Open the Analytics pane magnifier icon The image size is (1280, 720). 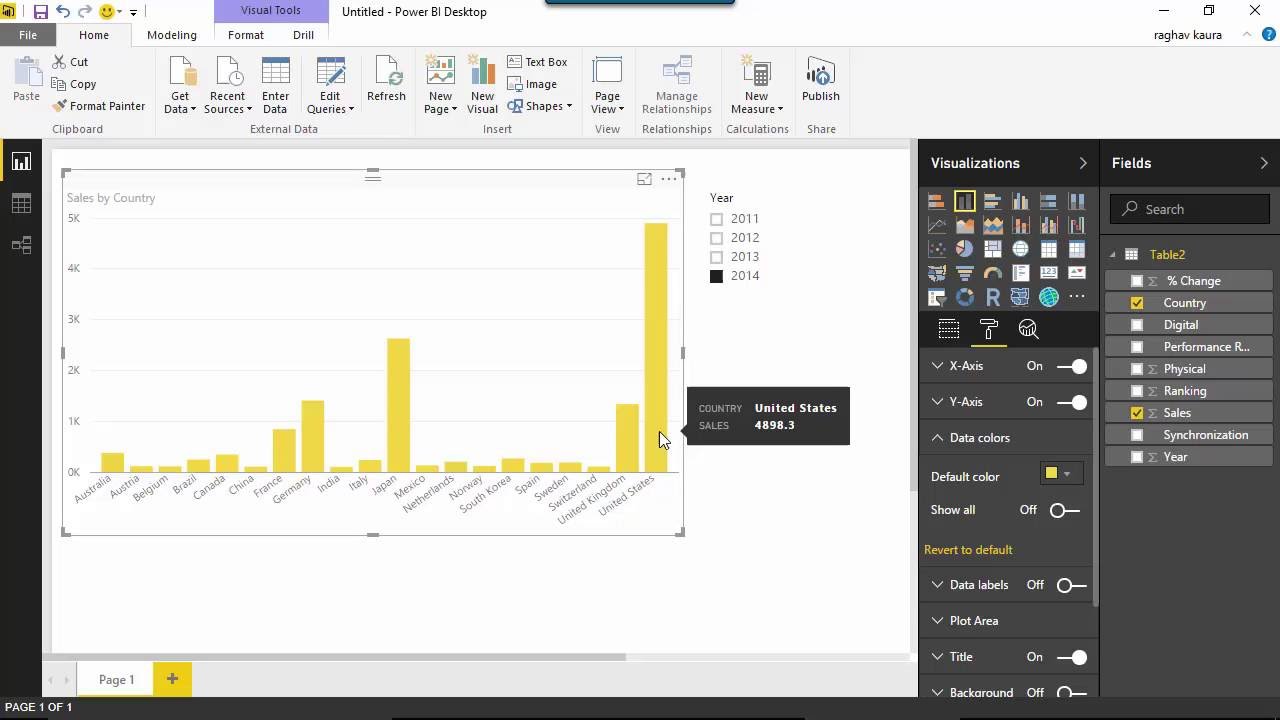click(x=1028, y=329)
